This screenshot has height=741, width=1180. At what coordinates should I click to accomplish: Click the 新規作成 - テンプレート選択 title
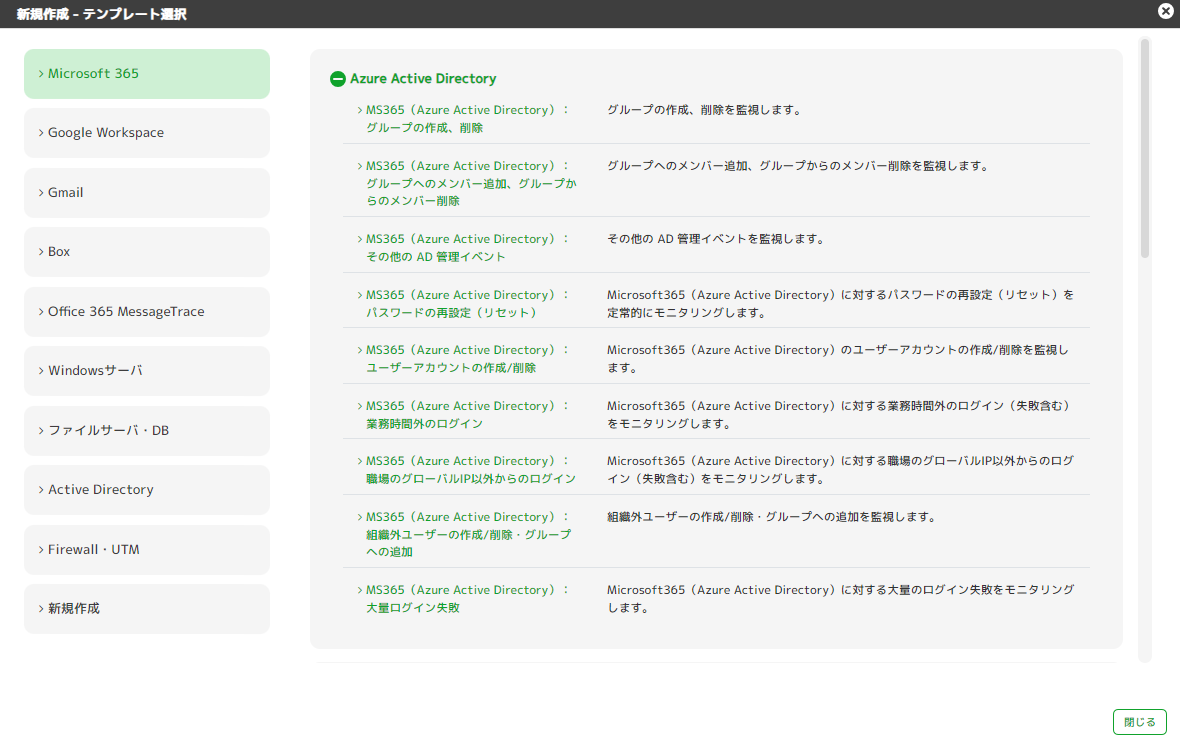(102, 14)
